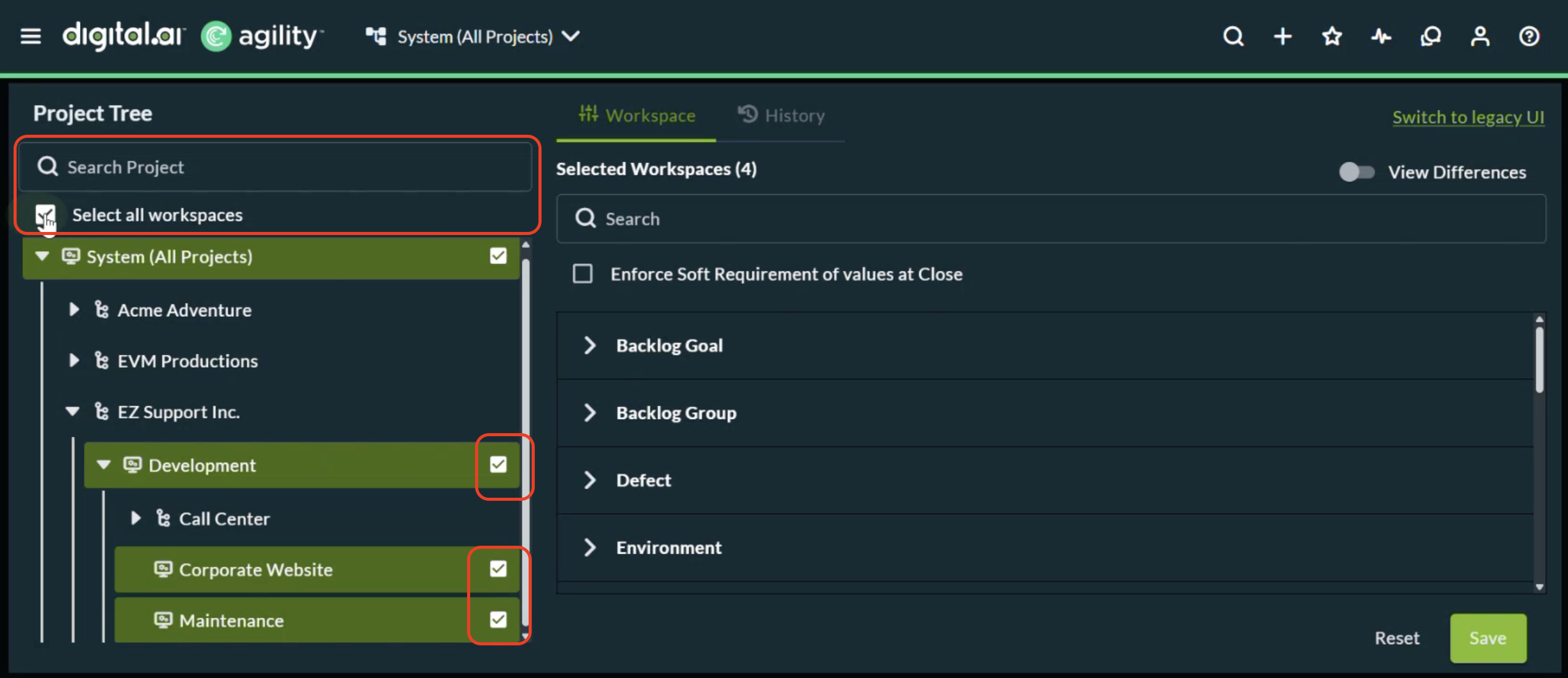Expand the Backlog Goal section
1568x678 pixels.
pyautogui.click(x=590, y=345)
